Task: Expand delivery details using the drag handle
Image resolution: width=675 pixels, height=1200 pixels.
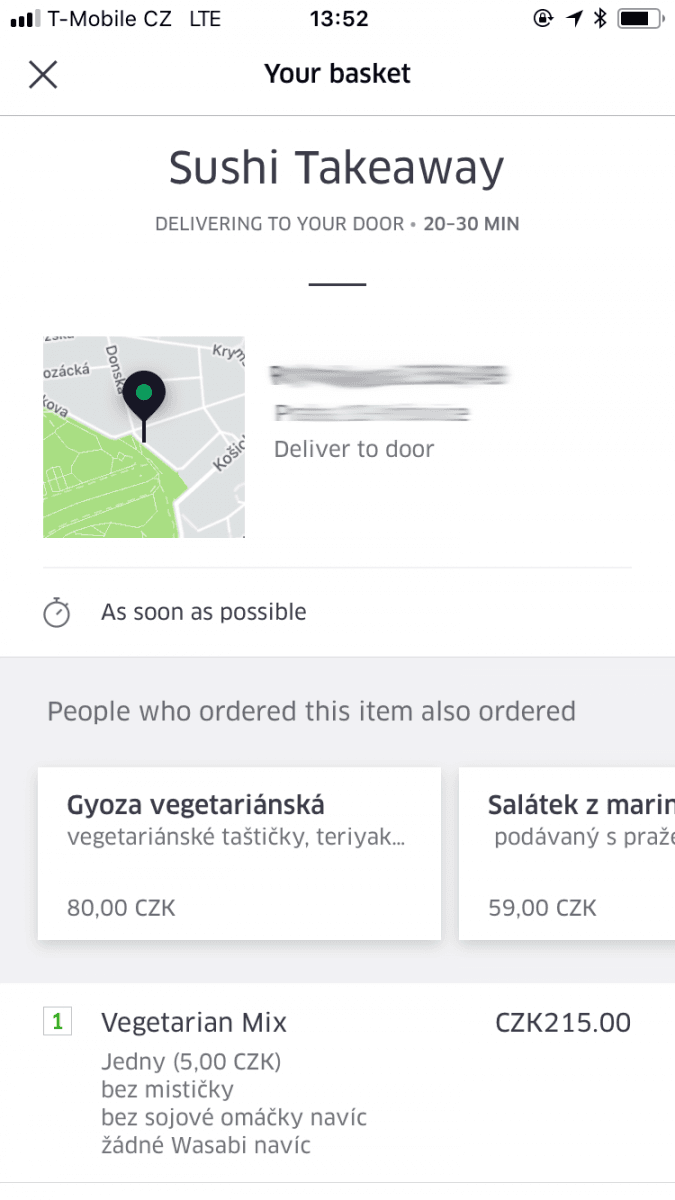Action: pyautogui.click(x=337, y=283)
